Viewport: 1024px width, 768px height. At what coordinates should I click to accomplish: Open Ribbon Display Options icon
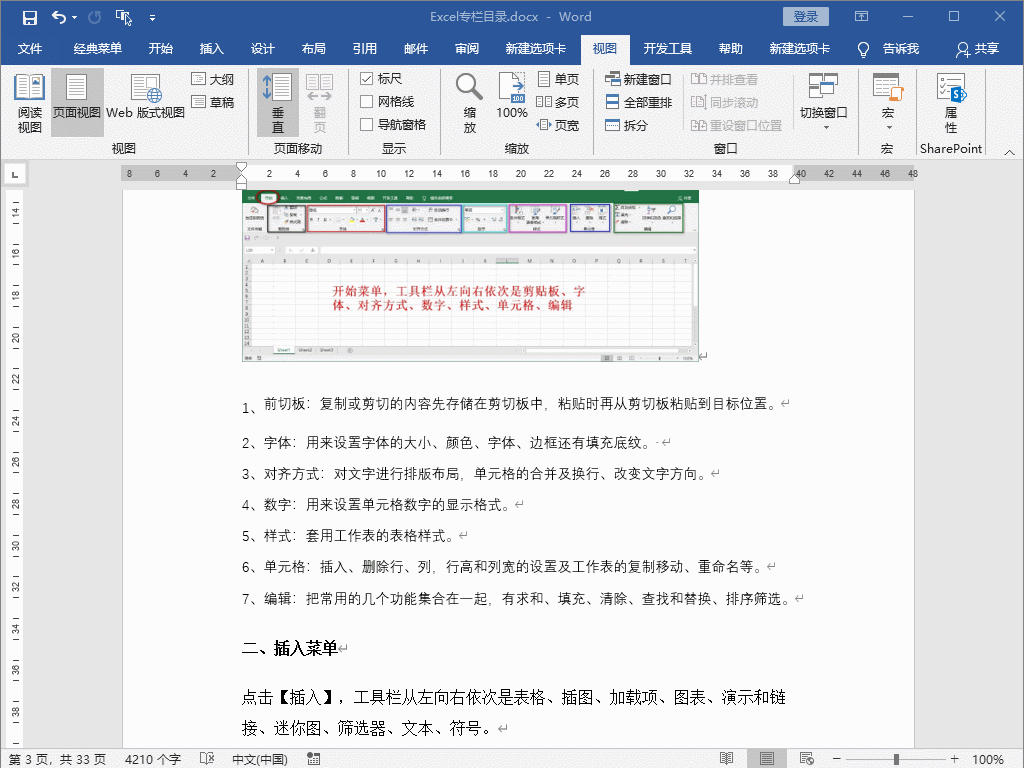click(x=862, y=17)
